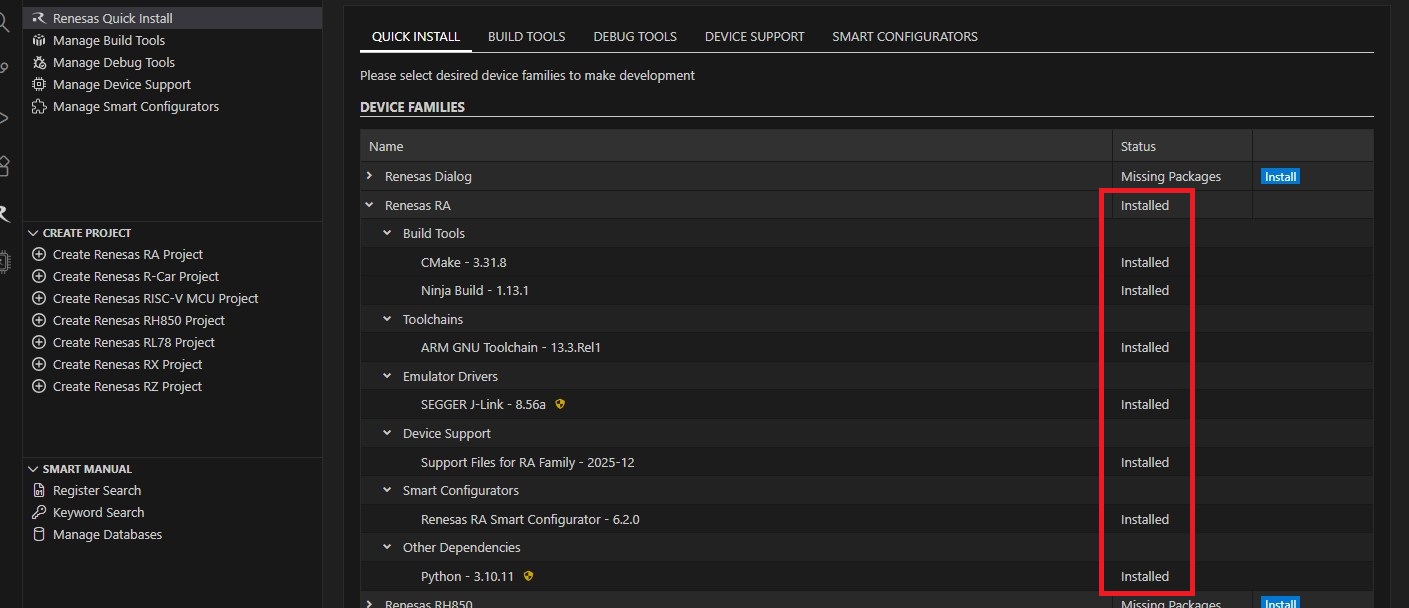Select Create Renesas RL78 Project
The image size is (1409, 608).
tap(133, 343)
